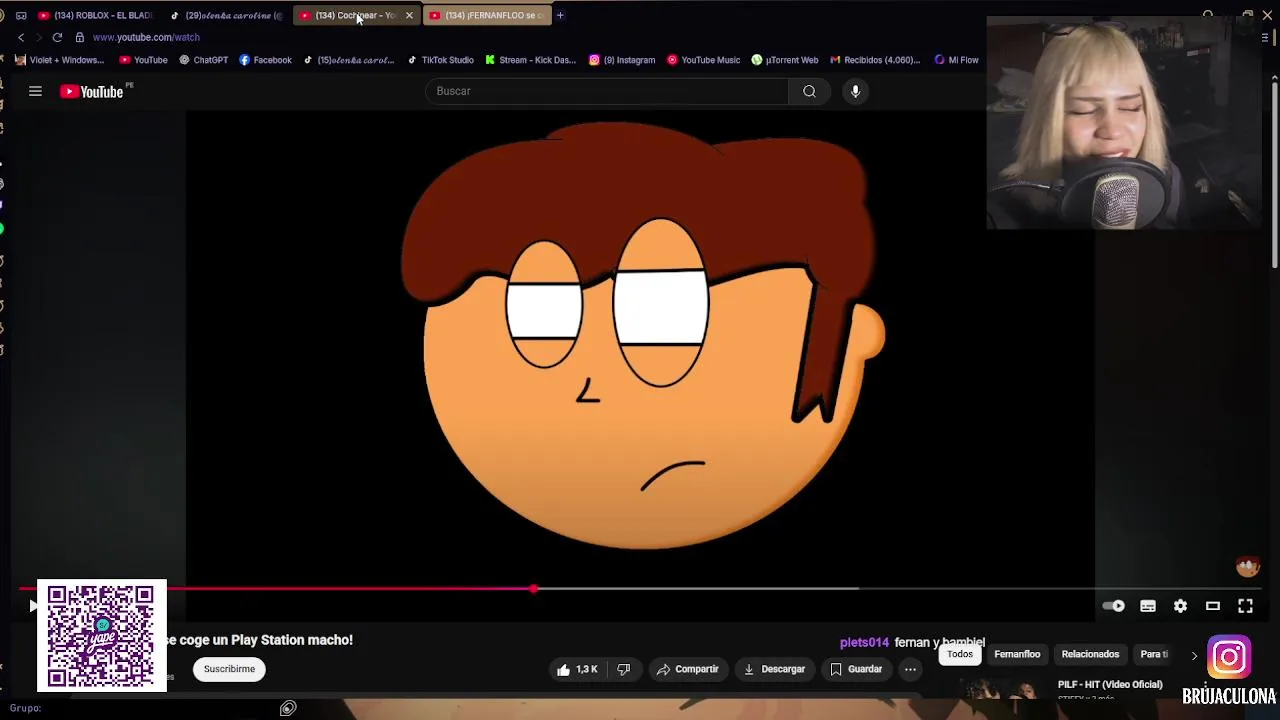Open the (15) olenka carol TikTok bookmark
Image resolution: width=1280 pixels, height=720 pixels.
(349, 60)
